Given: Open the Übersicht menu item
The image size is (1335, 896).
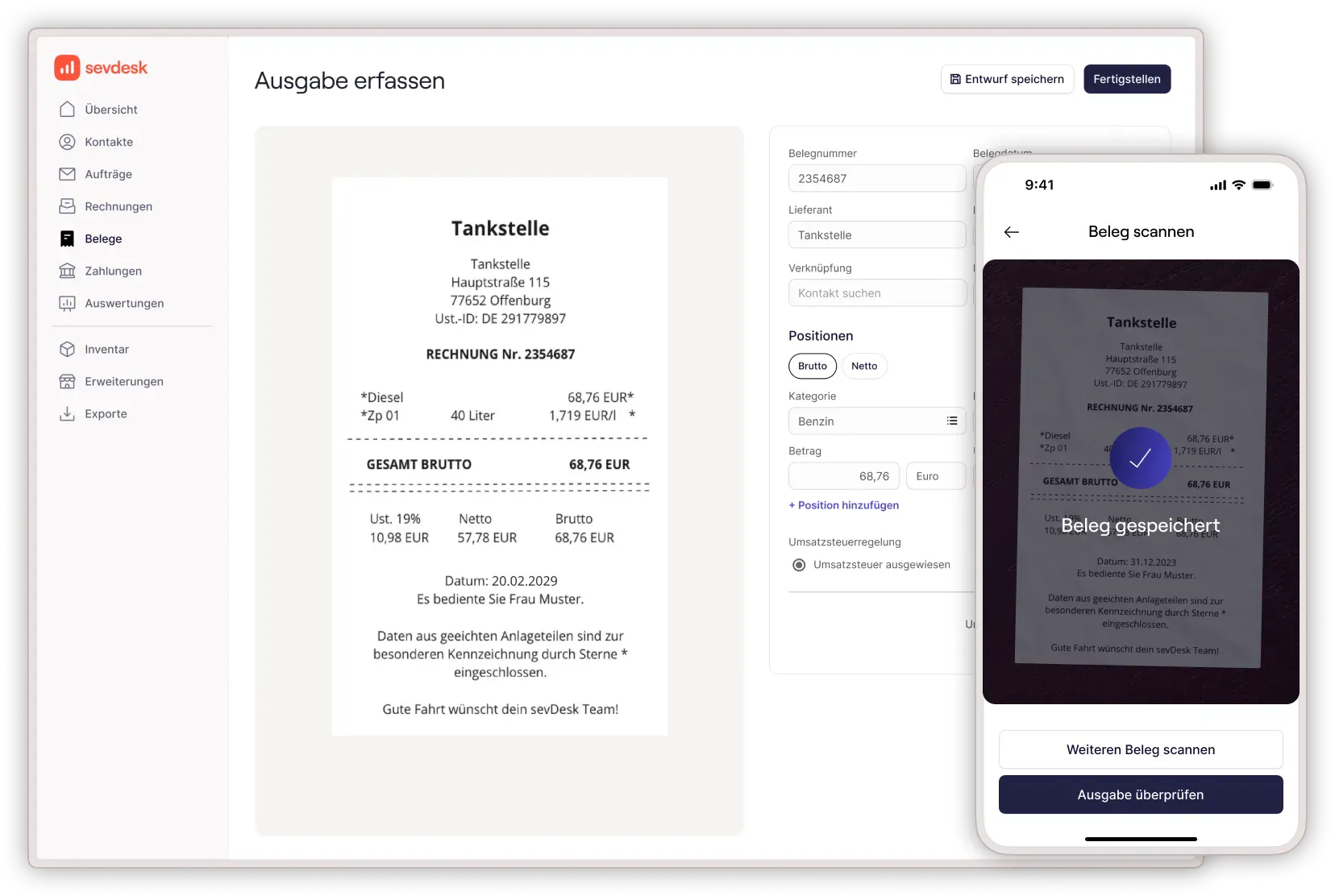Looking at the screenshot, I should click(x=111, y=110).
